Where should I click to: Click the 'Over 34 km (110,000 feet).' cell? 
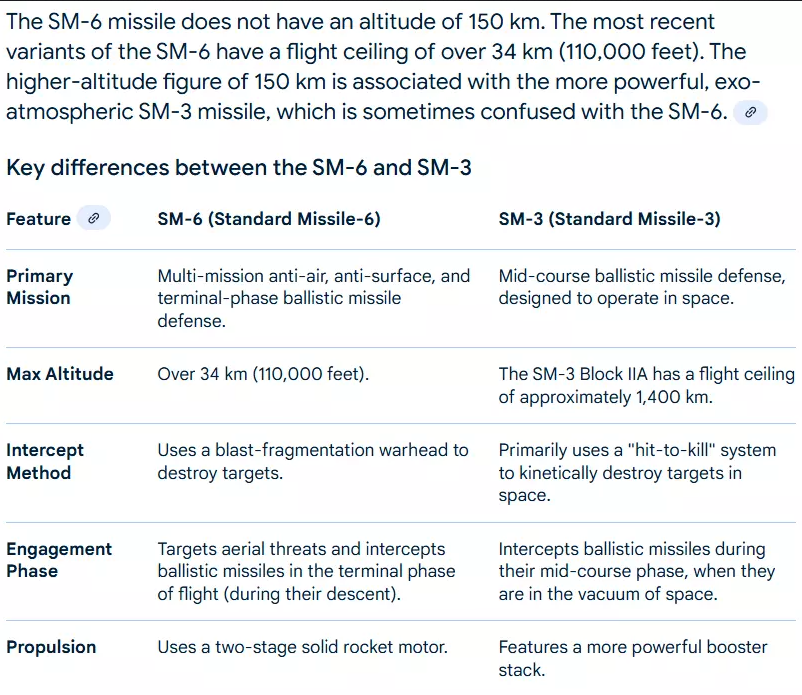click(x=263, y=374)
